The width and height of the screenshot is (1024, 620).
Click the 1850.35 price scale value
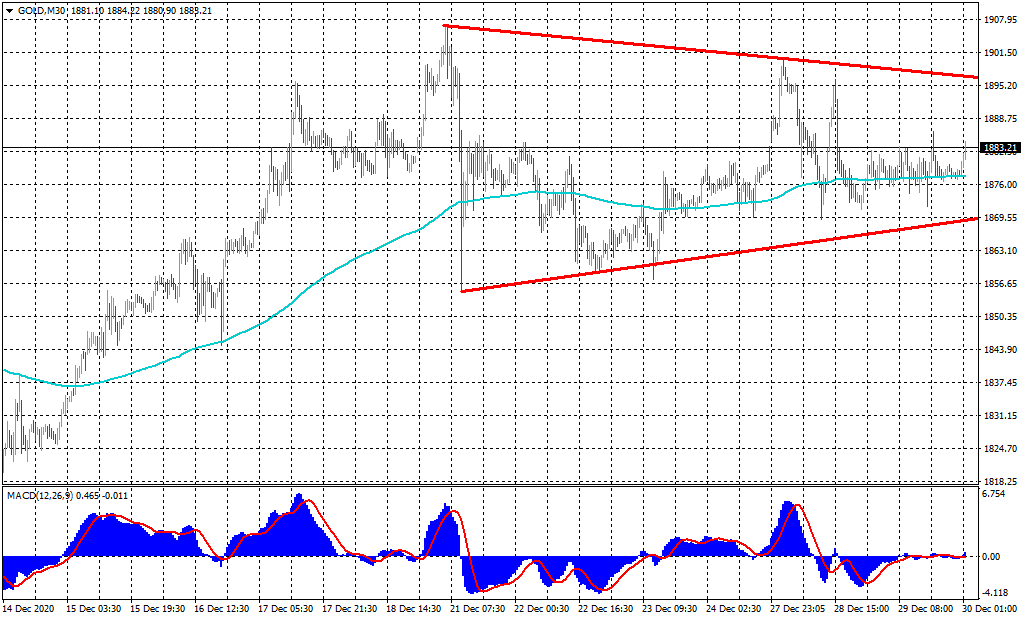pyautogui.click(x=999, y=317)
